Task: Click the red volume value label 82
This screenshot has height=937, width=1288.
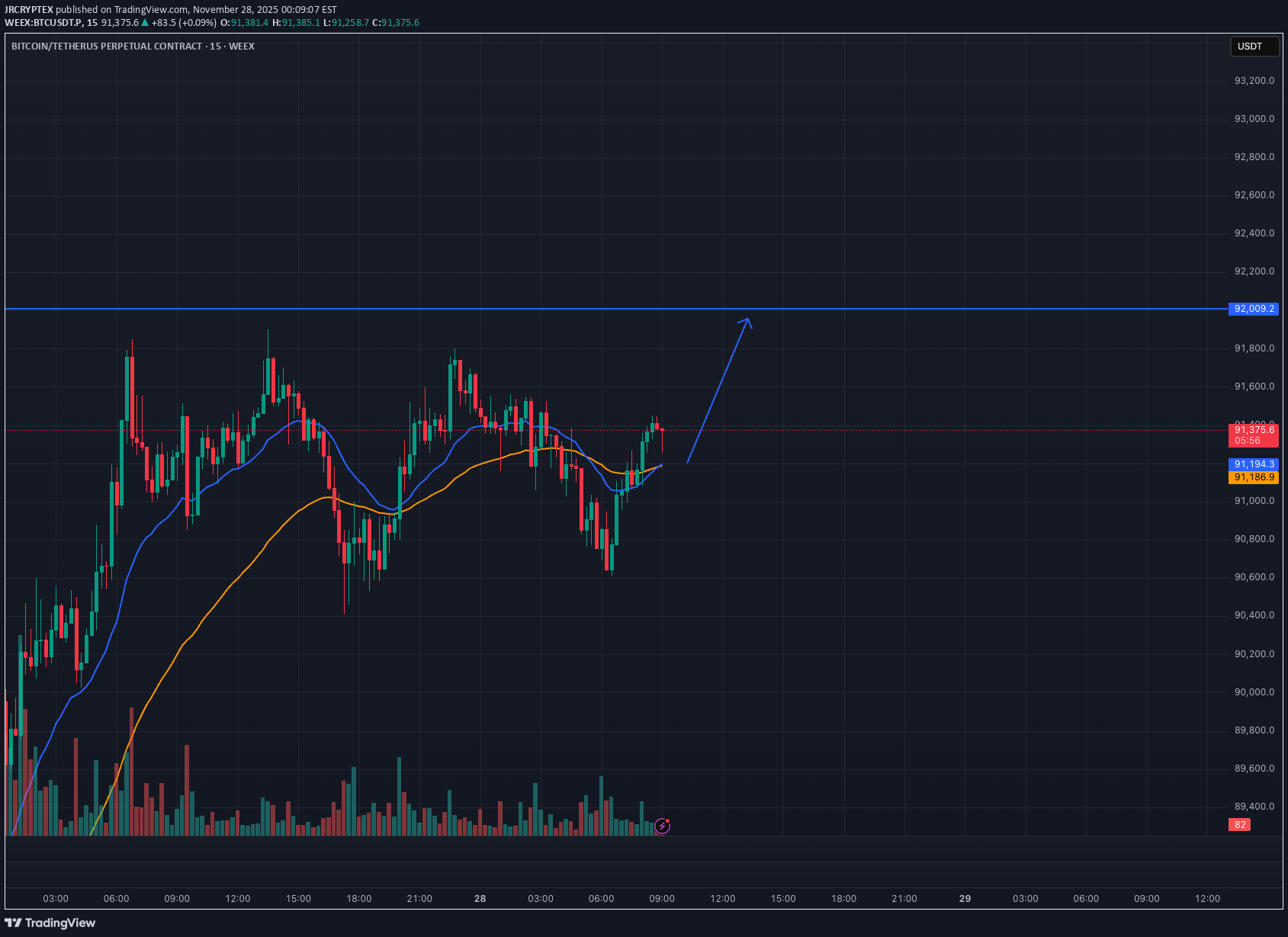Action: pyautogui.click(x=1240, y=825)
